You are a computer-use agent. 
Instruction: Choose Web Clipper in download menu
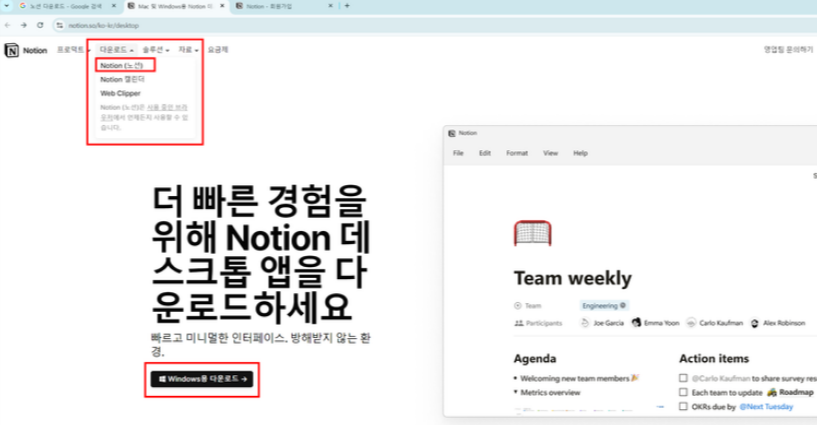pyautogui.click(x=120, y=93)
